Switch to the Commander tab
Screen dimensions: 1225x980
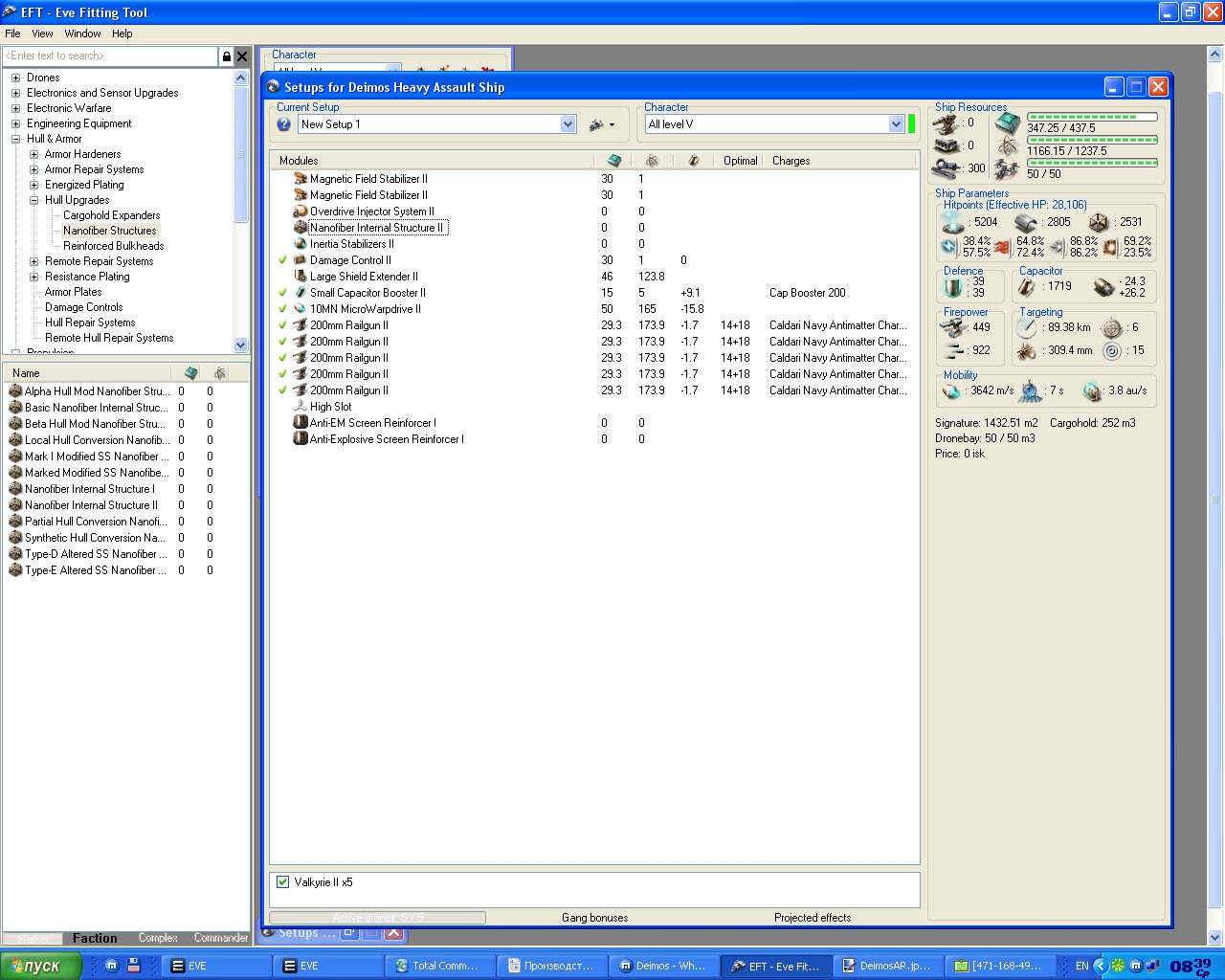point(221,938)
